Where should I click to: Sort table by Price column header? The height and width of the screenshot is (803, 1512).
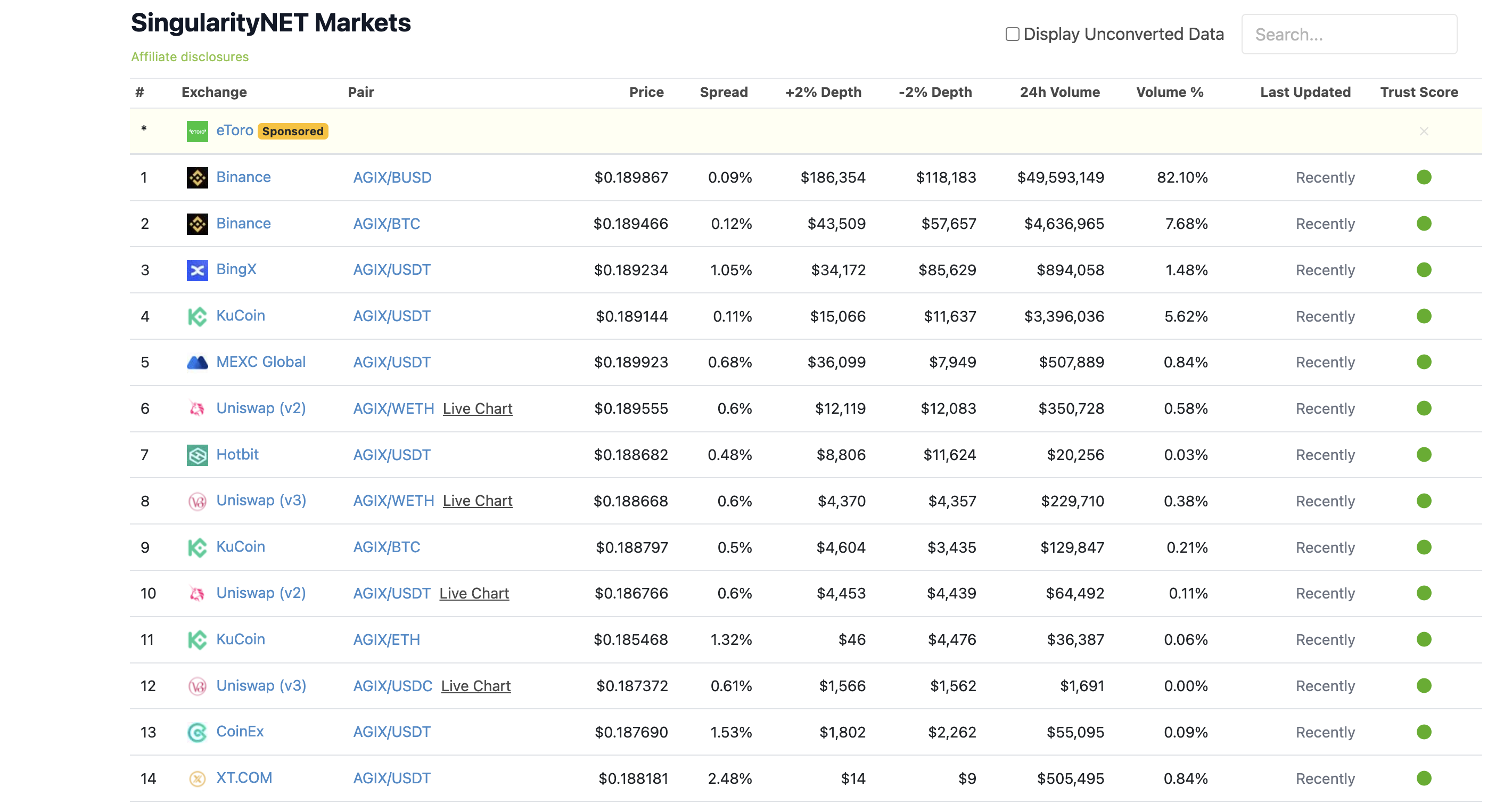coord(646,92)
